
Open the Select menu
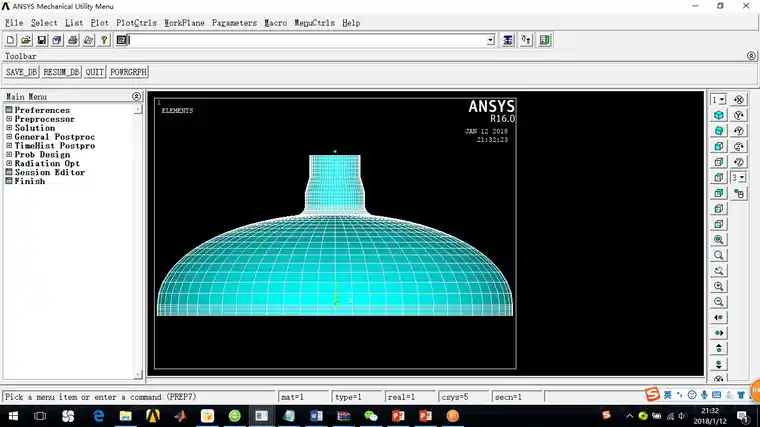click(44, 23)
